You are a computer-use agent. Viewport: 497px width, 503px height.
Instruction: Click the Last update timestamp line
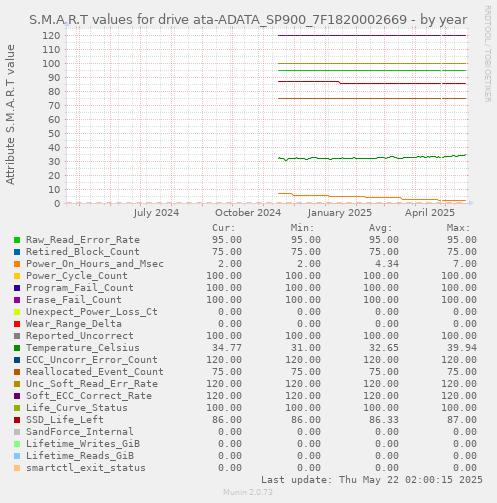click(372, 480)
